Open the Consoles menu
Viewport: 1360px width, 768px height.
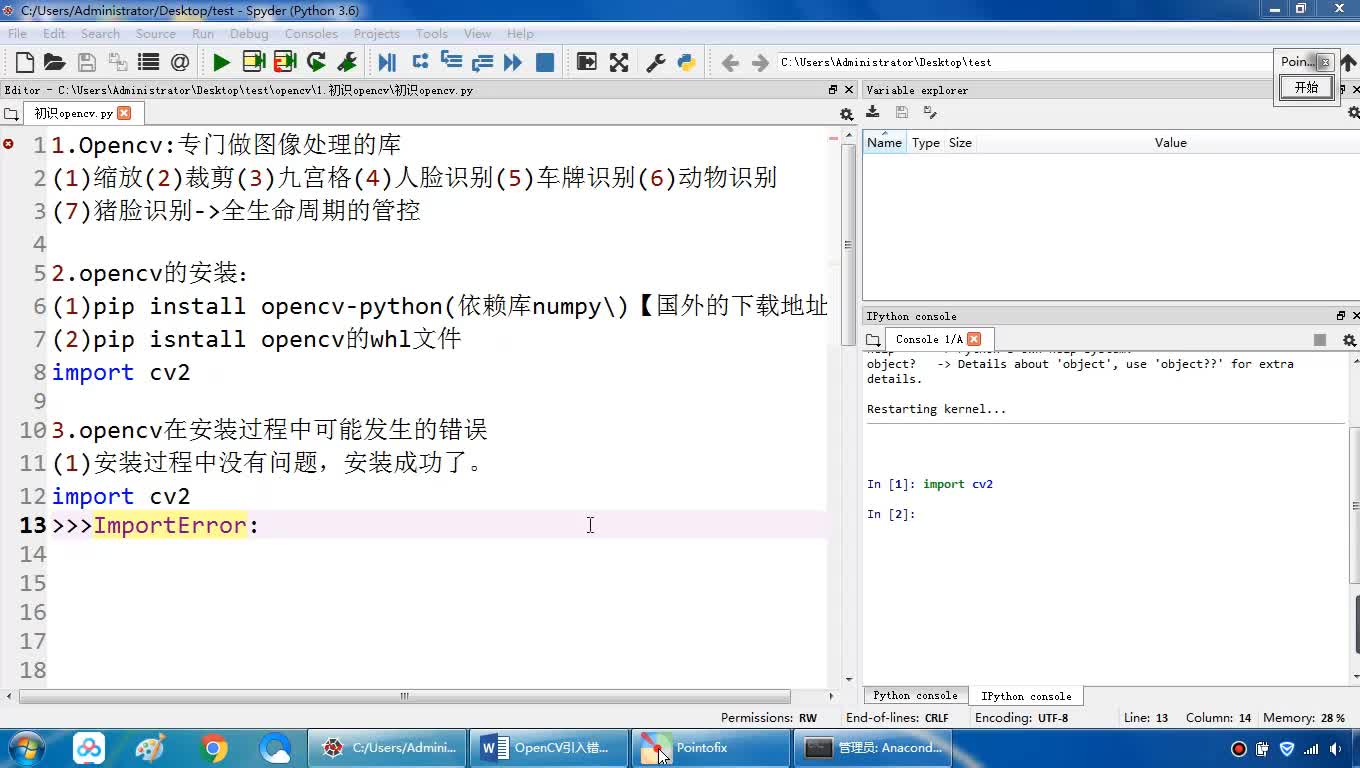click(310, 33)
